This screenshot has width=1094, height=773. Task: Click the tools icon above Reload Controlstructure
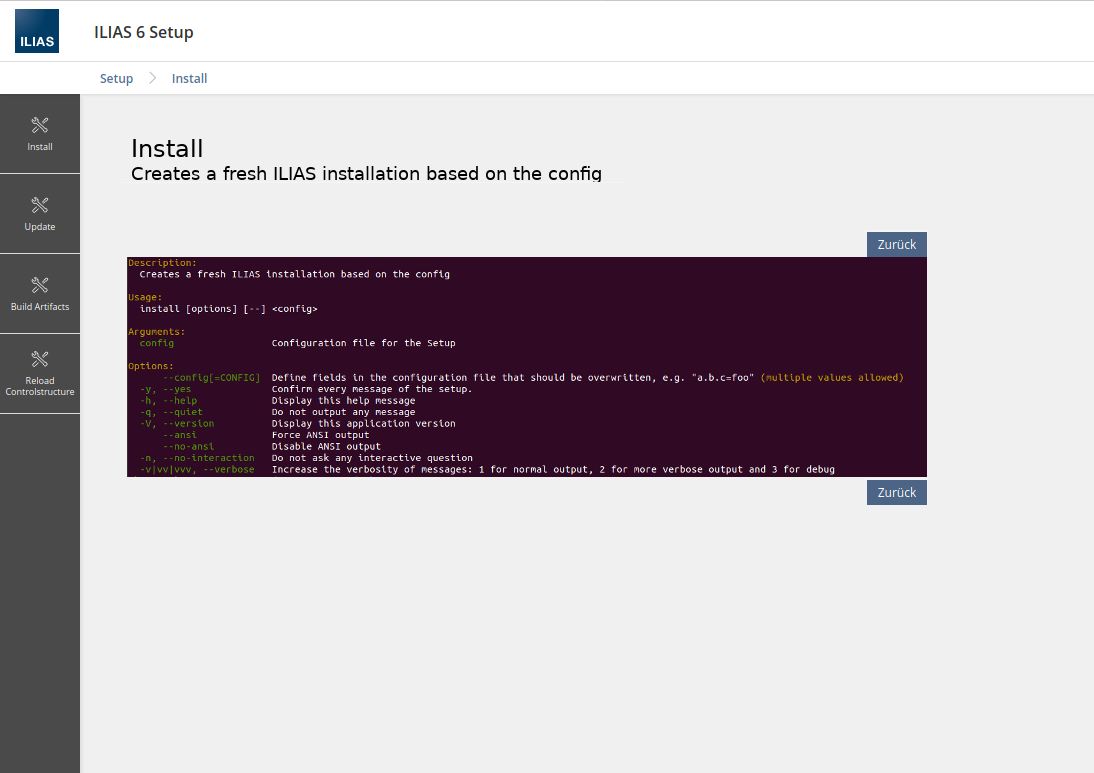[40, 359]
